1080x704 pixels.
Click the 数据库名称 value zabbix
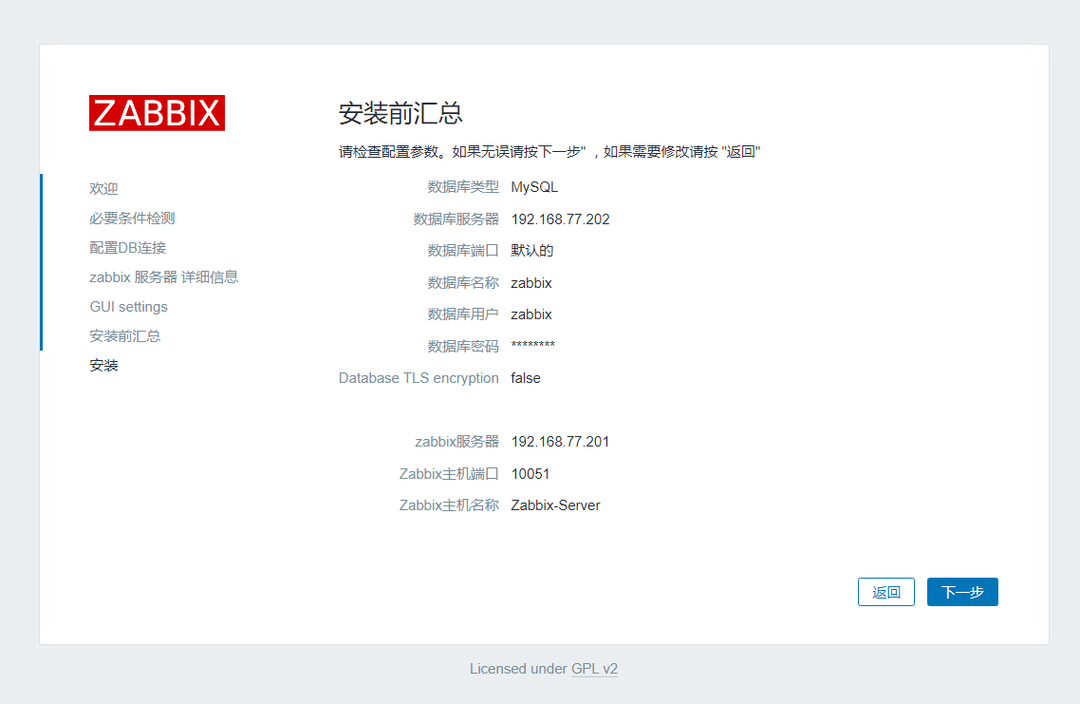(531, 283)
